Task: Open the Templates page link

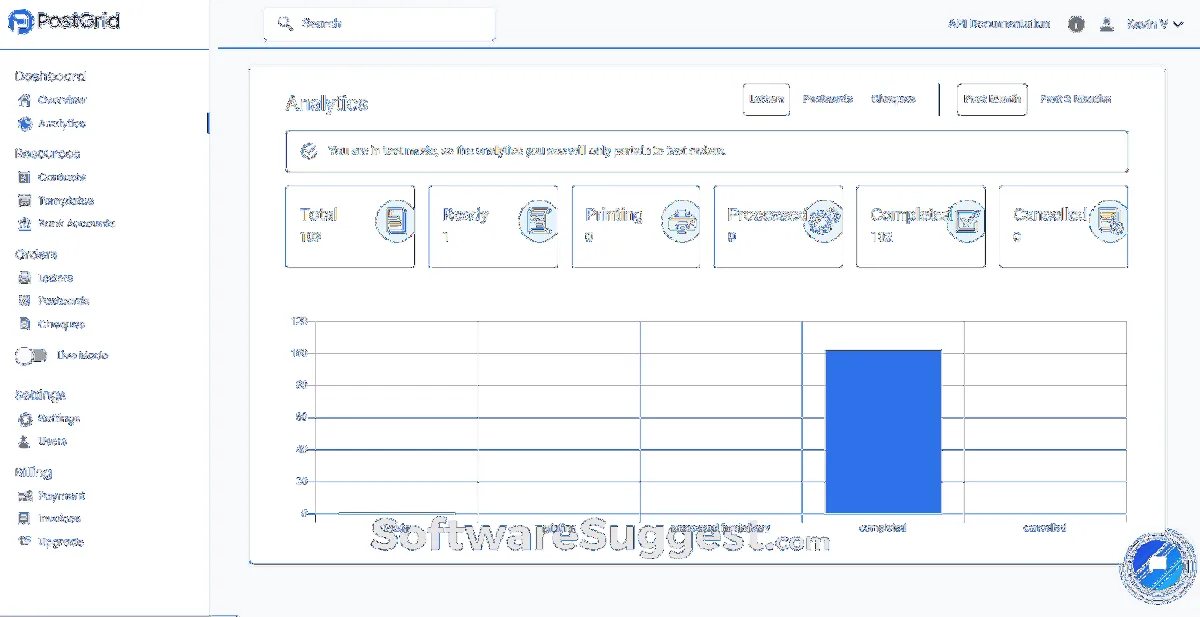Action: pyautogui.click(x=66, y=201)
